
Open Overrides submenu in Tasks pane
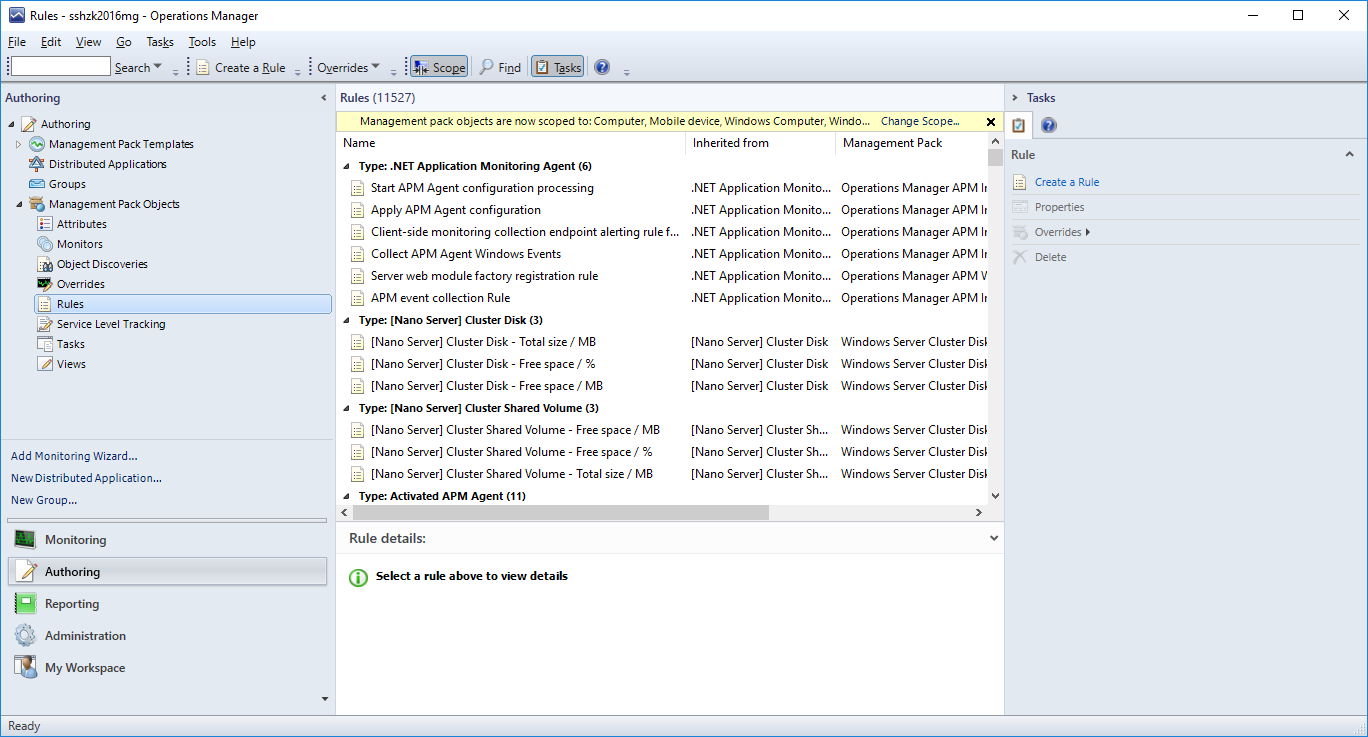(x=1062, y=232)
